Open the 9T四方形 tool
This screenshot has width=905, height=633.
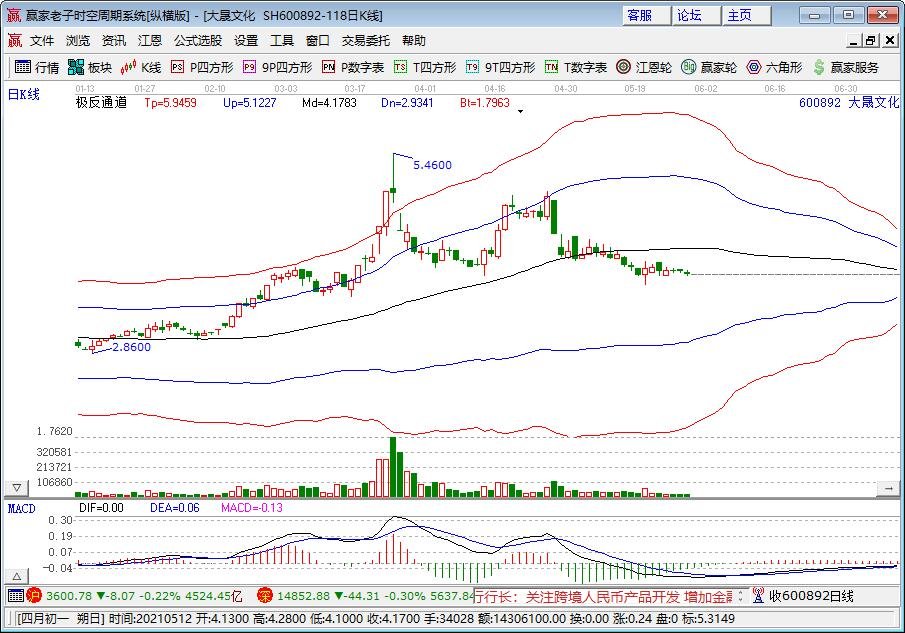500,68
